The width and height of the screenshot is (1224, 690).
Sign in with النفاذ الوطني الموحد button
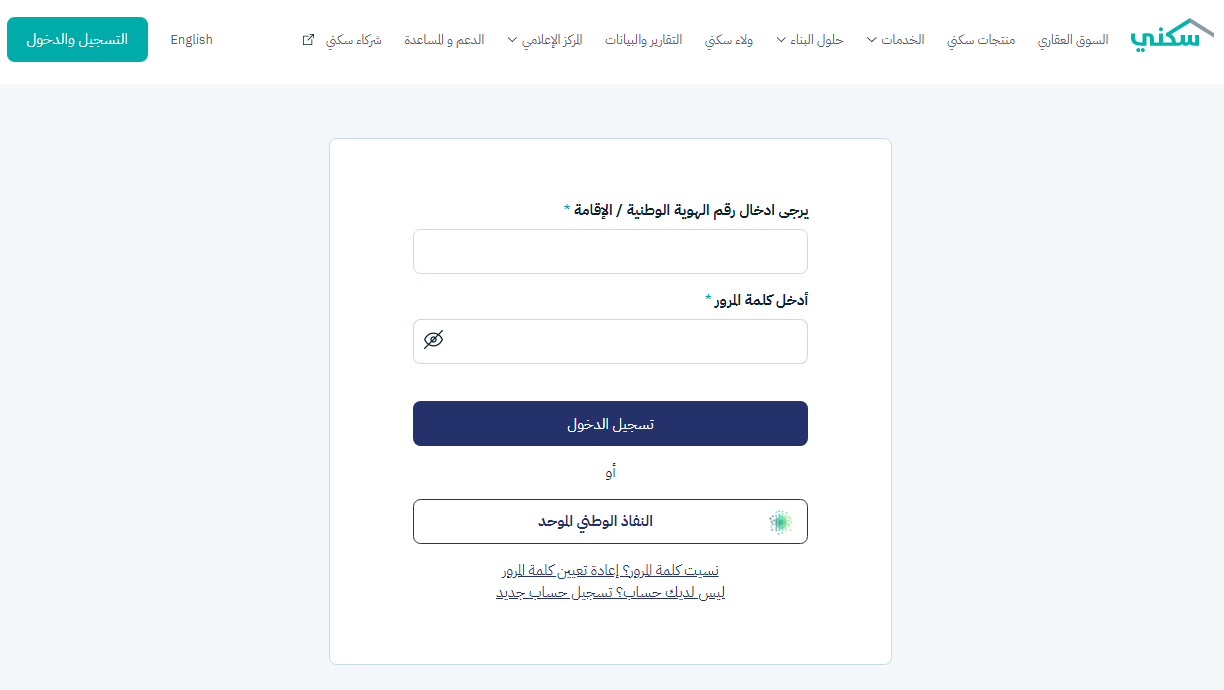click(610, 522)
